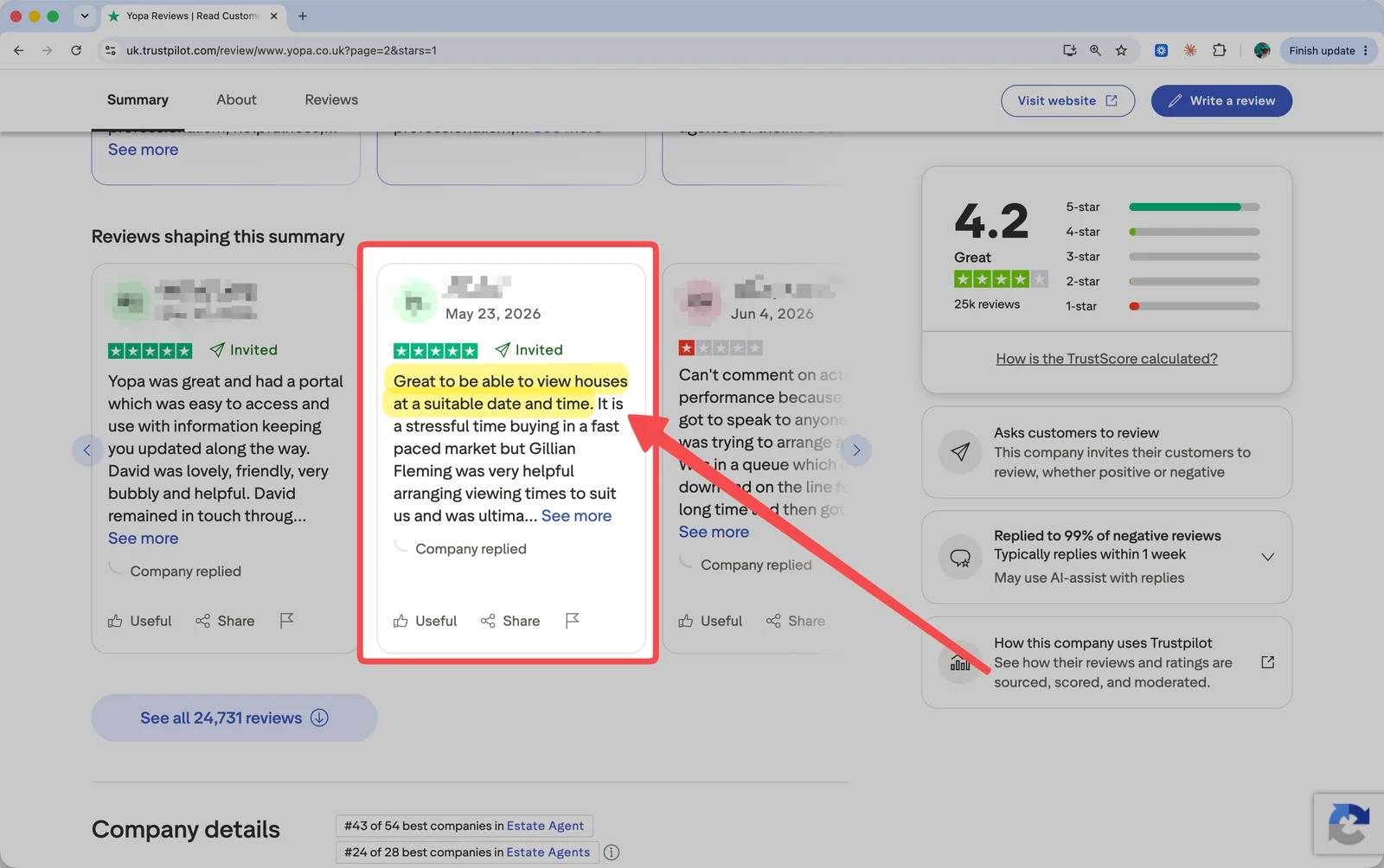Mark David review as Useful
The width and height of the screenshot is (1384, 868).
tap(139, 621)
